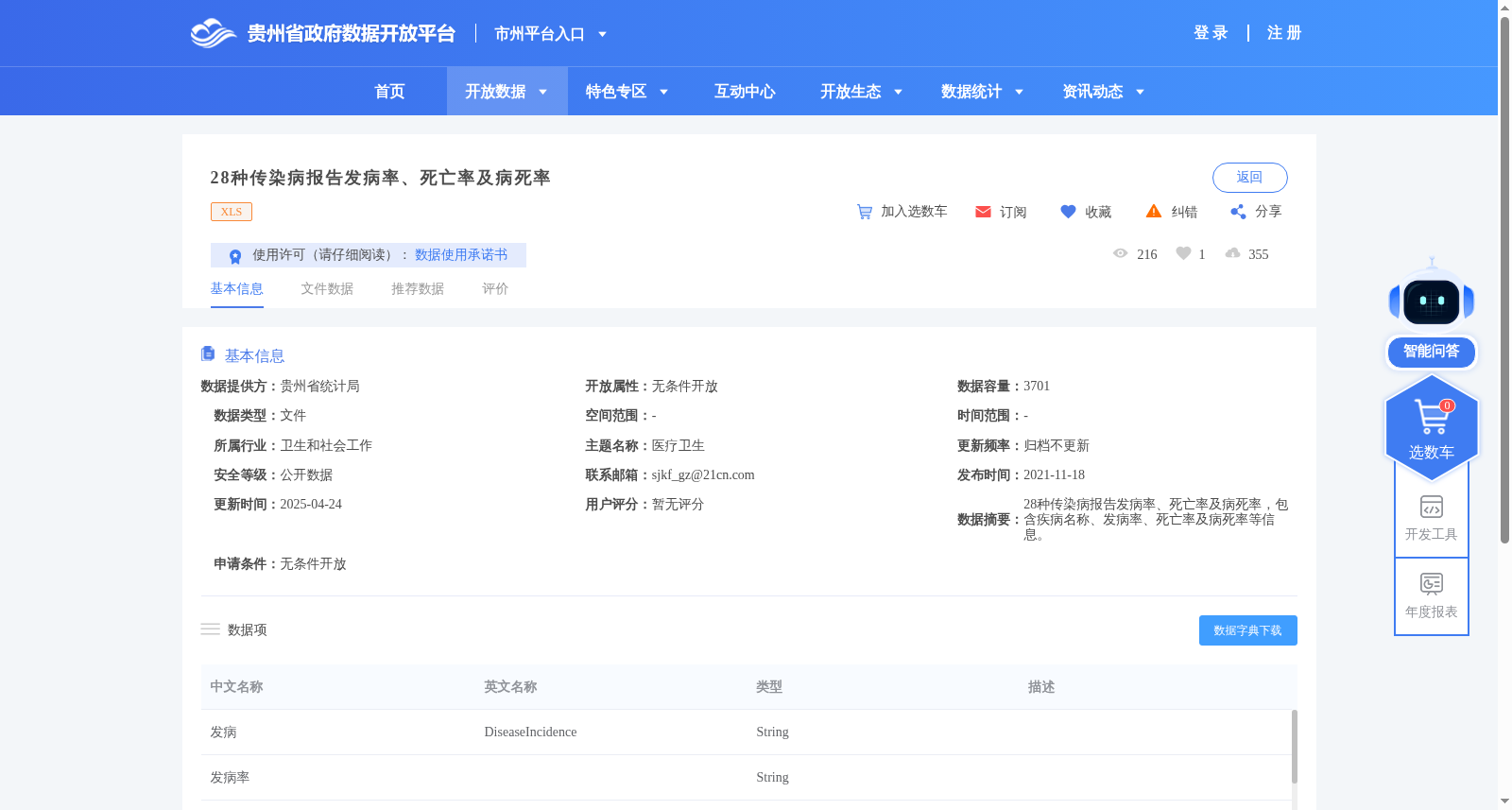Open developer tools from sidebar
This screenshot has width=1512, height=810.
1432,518
